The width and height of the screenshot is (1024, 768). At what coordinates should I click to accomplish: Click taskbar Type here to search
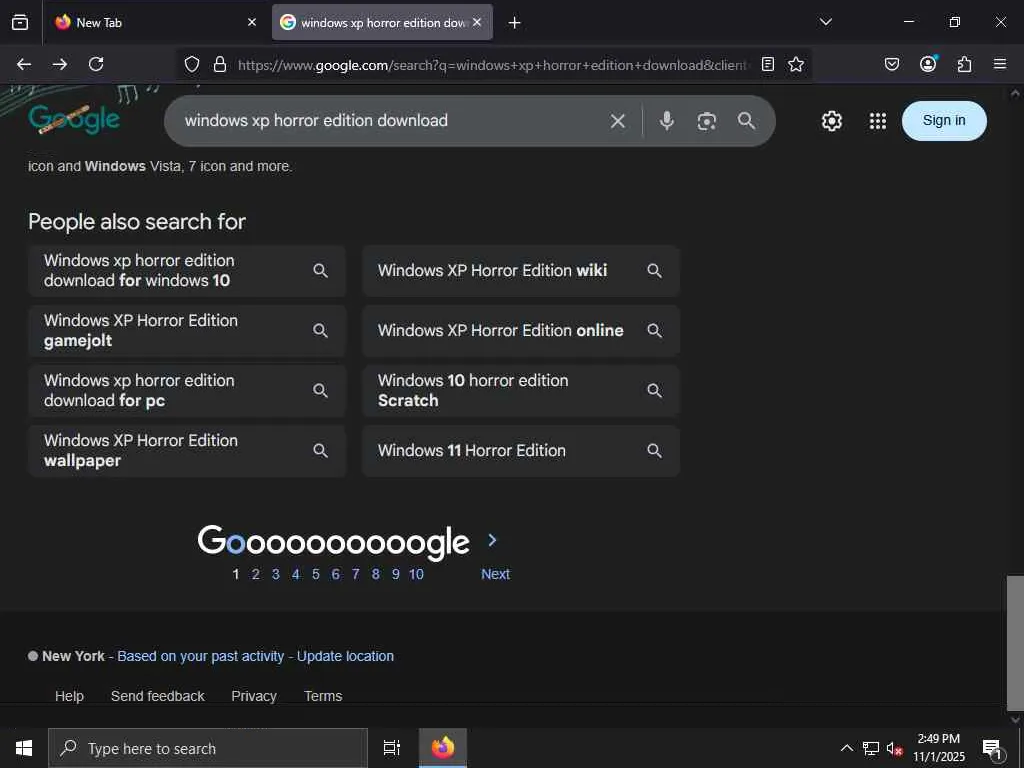[208, 748]
